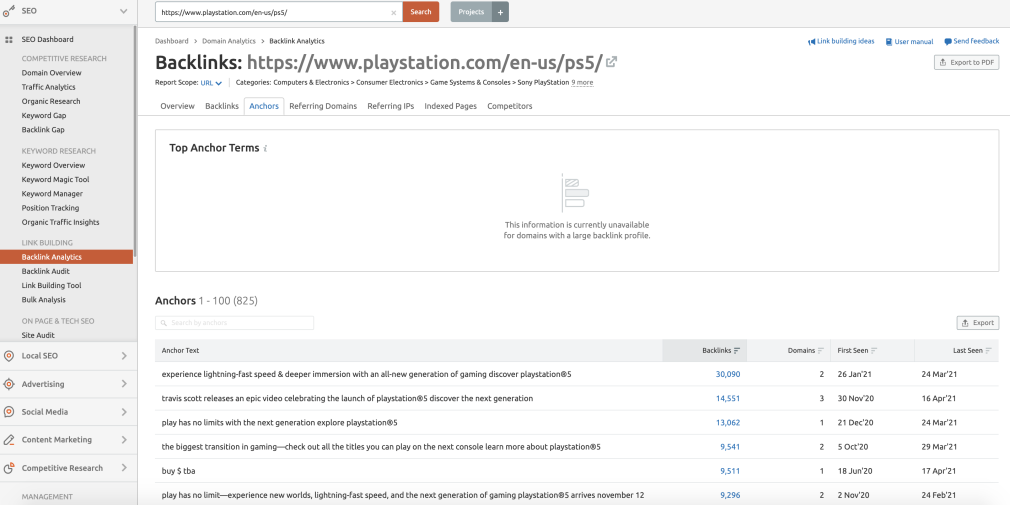Collapse the SEO sidebar section chevron
Image resolution: width=1010 pixels, height=505 pixels.
[x=124, y=11]
